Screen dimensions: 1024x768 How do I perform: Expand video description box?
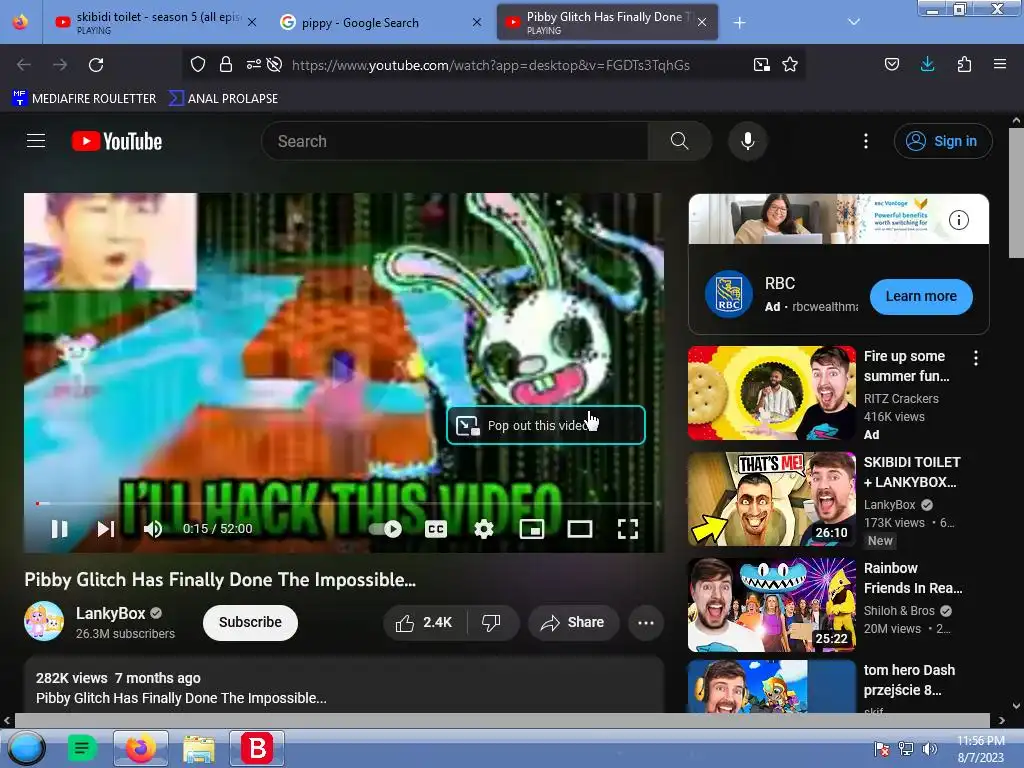click(344, 686)
